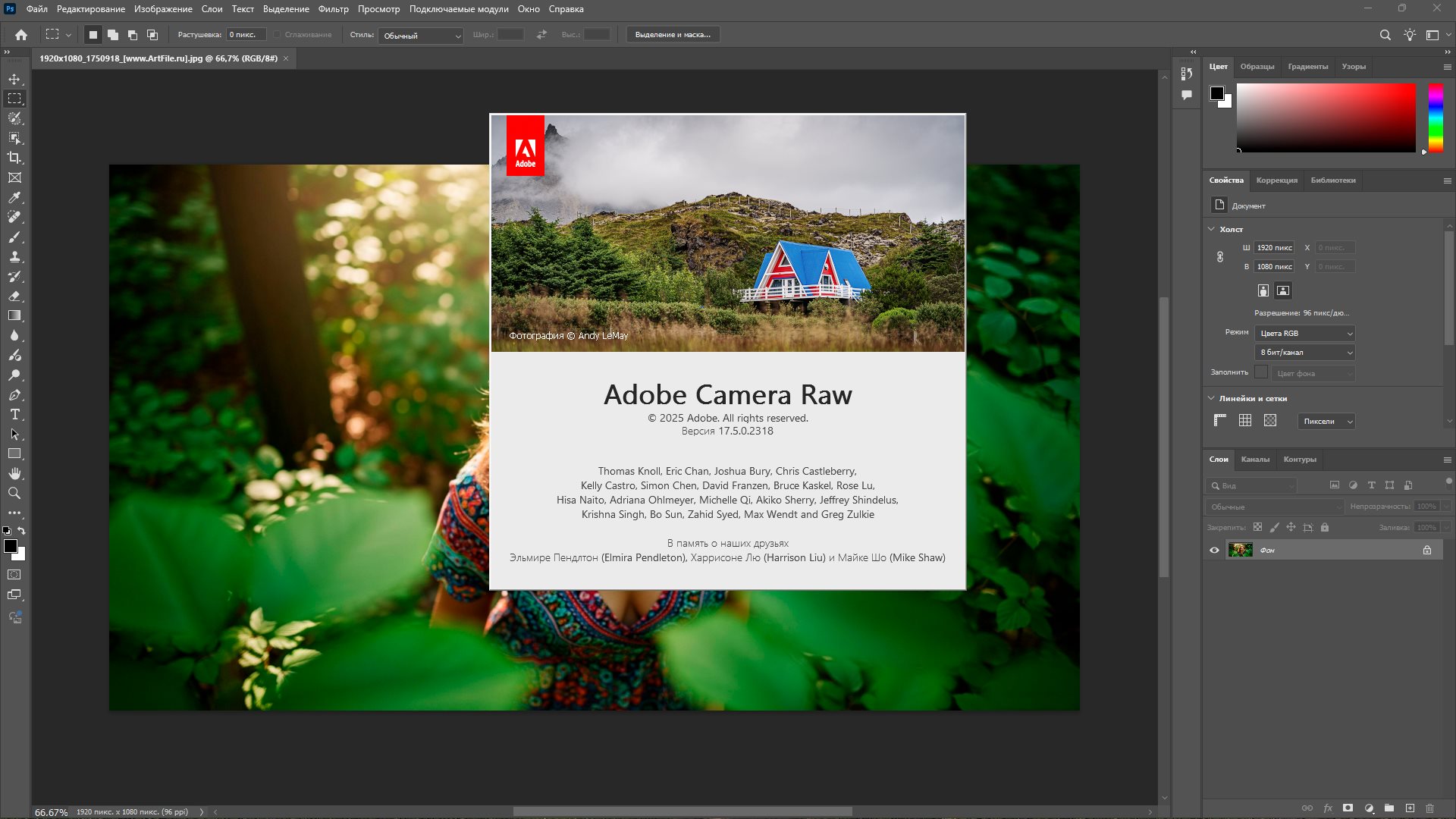The image size is (1456, 819).
Task: Select the Horizontal Type tool
Action: [x=14, y=414]
